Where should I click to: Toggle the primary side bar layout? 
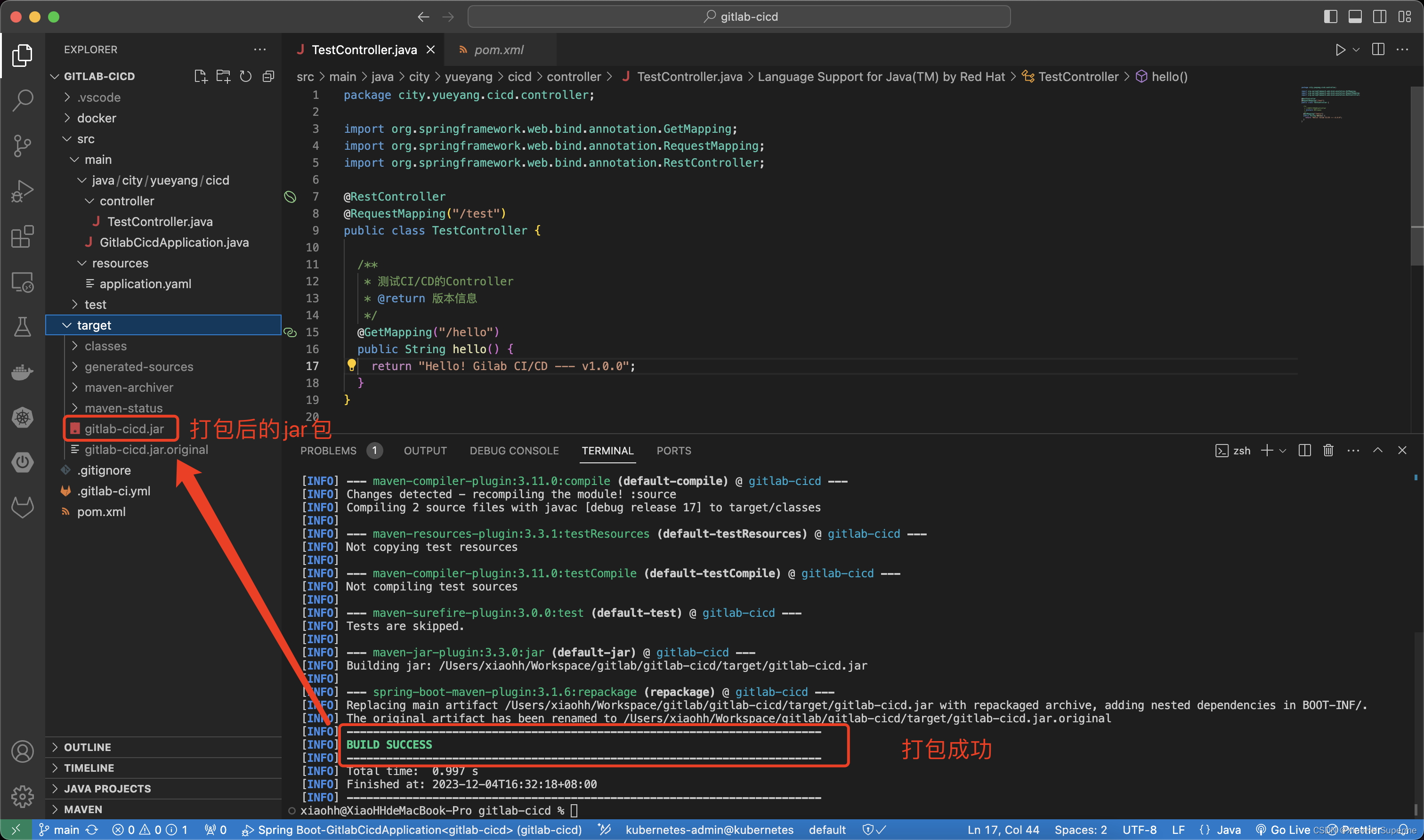(1330, 16)
